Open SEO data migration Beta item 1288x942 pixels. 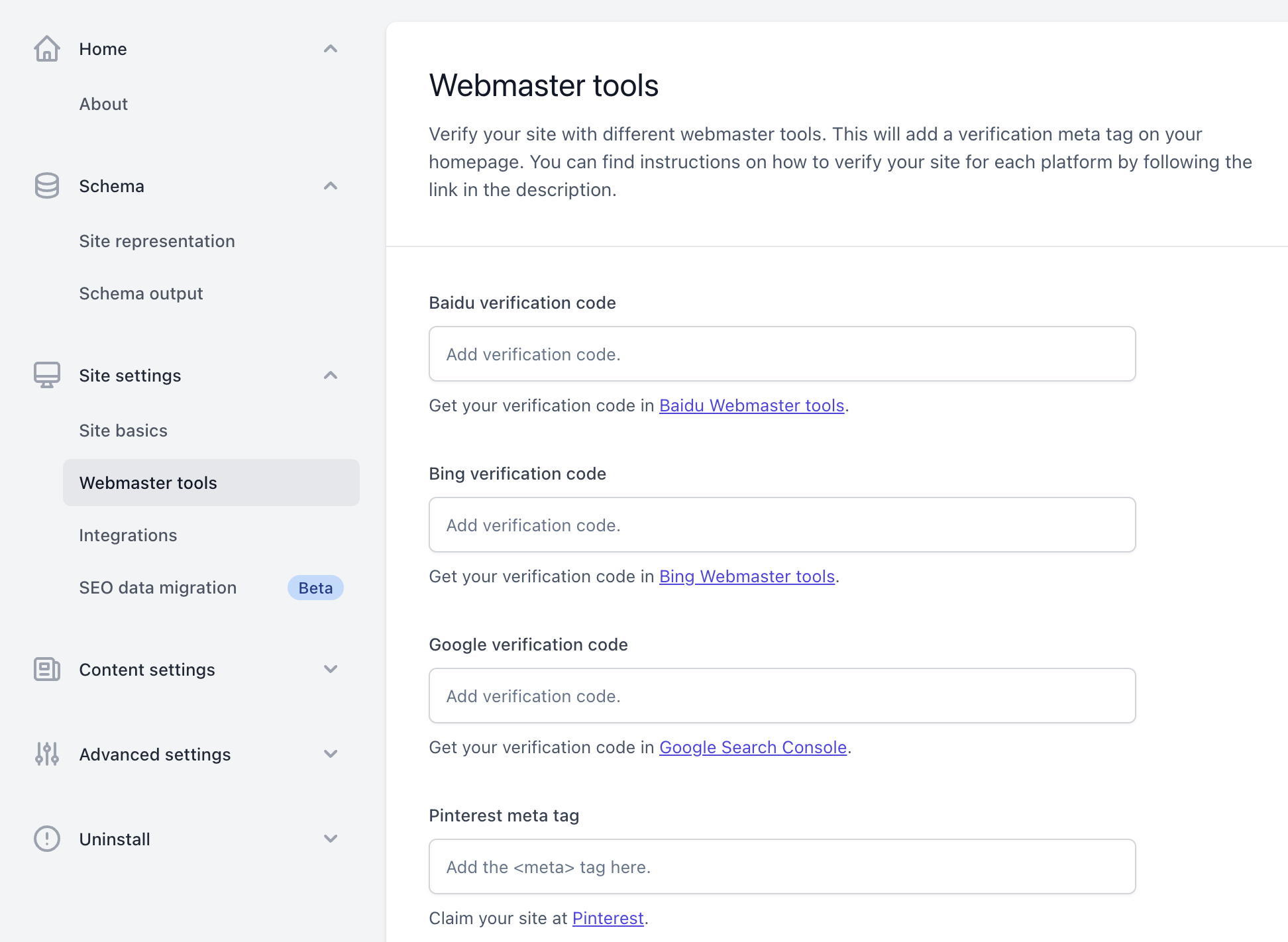click(158, 588)
